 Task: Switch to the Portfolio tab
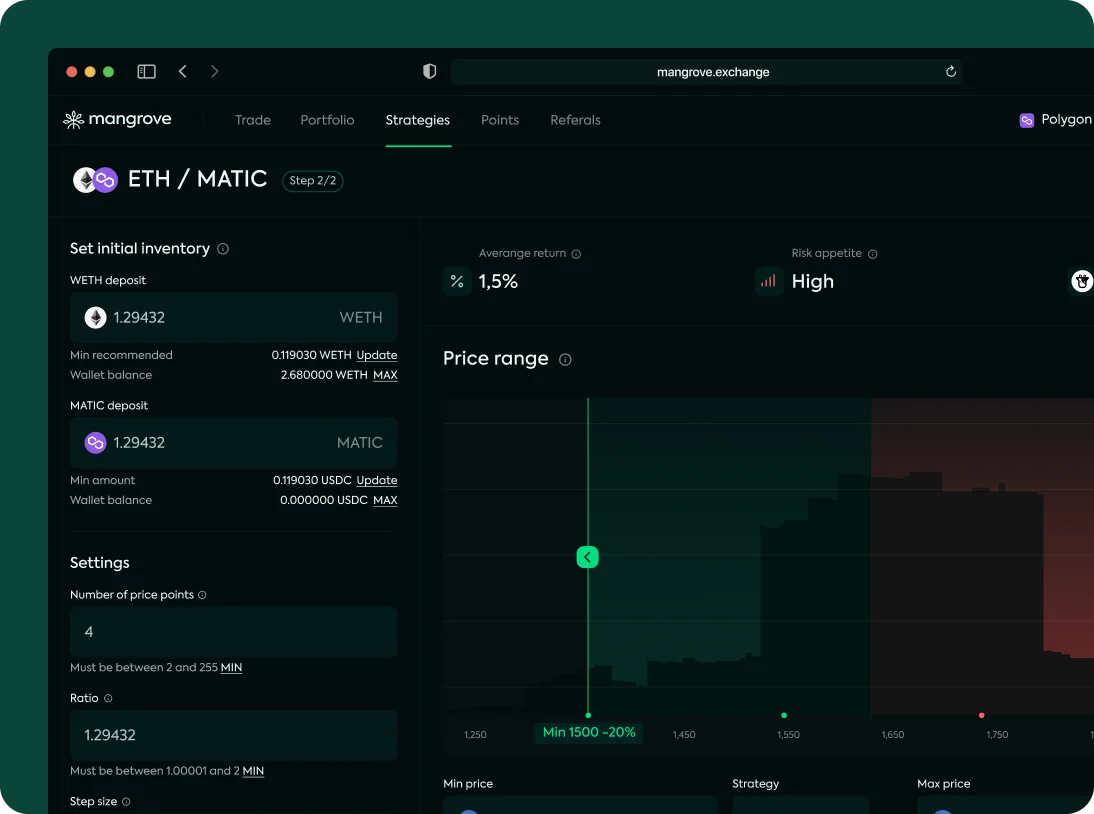pos(327,120)
